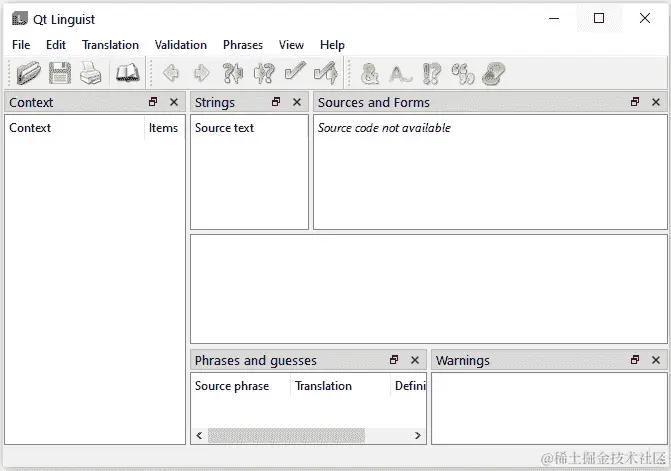Open the Help menu
This screenshot has width=671, height=471.
pos(332,45)
